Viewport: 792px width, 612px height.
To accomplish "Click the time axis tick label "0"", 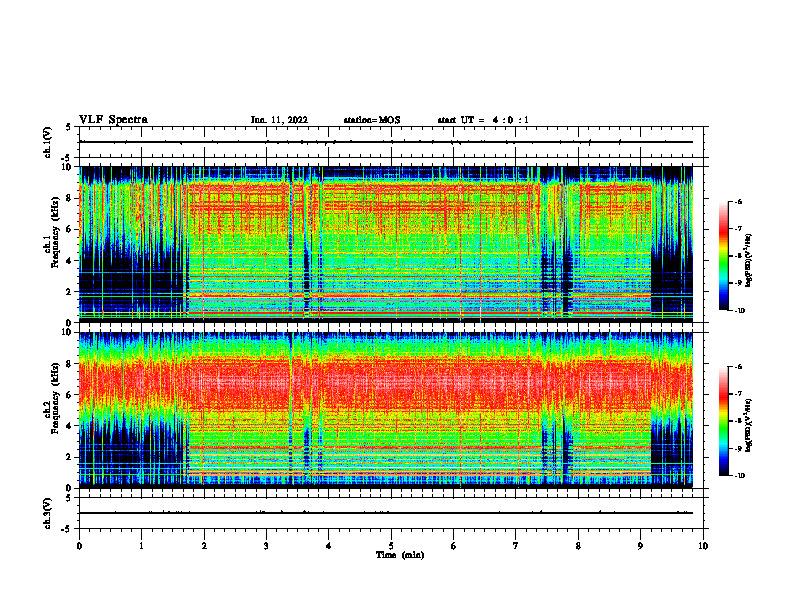I will (79, 546).
